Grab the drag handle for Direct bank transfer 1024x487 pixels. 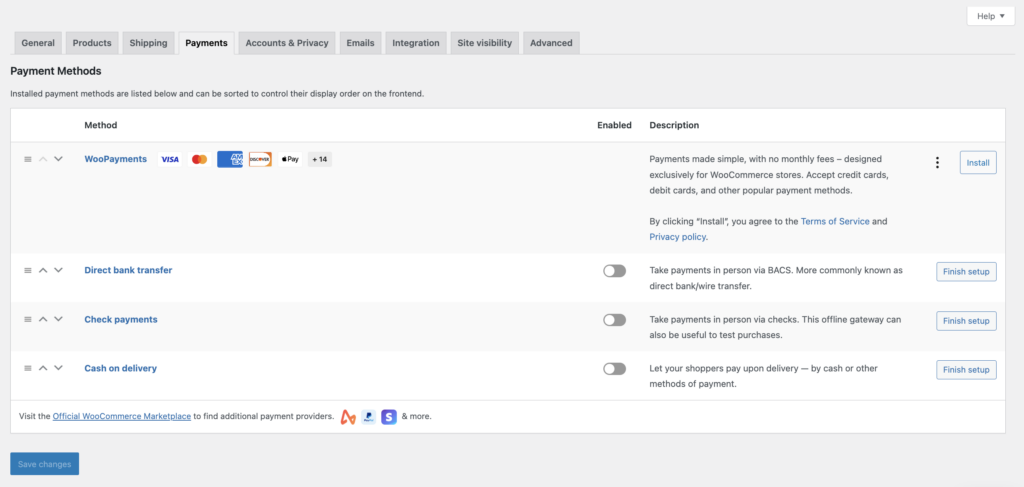point(28,270)
